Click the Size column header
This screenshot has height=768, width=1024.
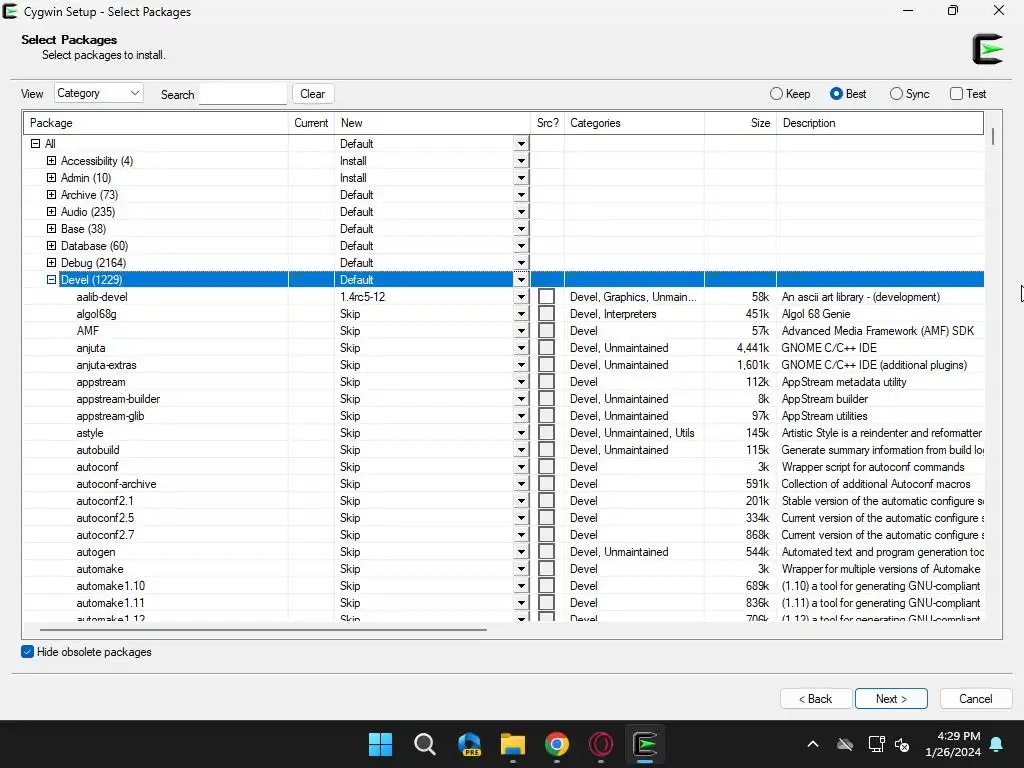click(x=741, y=123)
